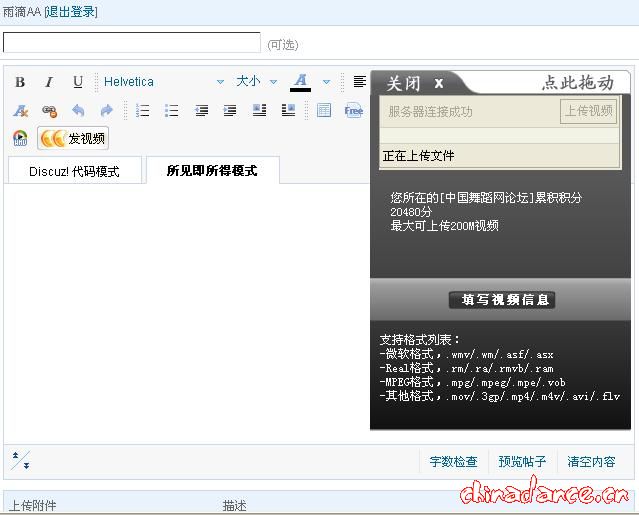Screen dimensions: 639x515
Task: Toggle underline formatting
Action: point(78,82)
